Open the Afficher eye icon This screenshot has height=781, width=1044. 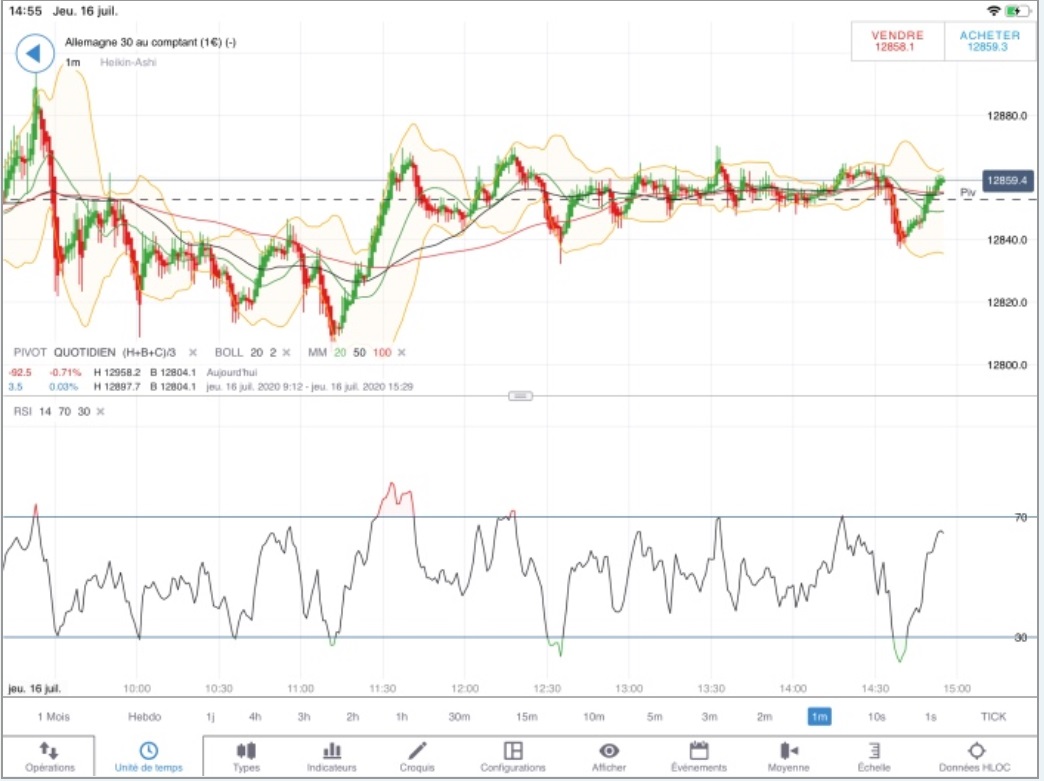(609, 750)
